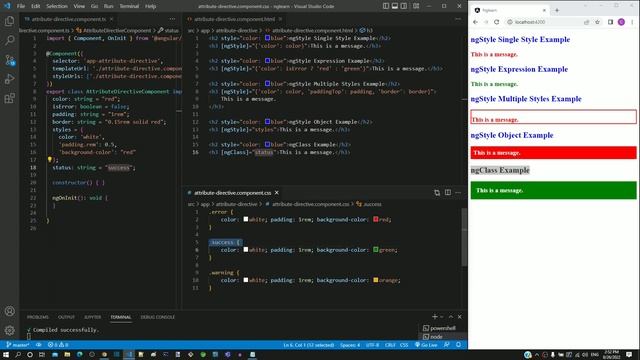
Task: Open the File menu
Action: point(21,6)
